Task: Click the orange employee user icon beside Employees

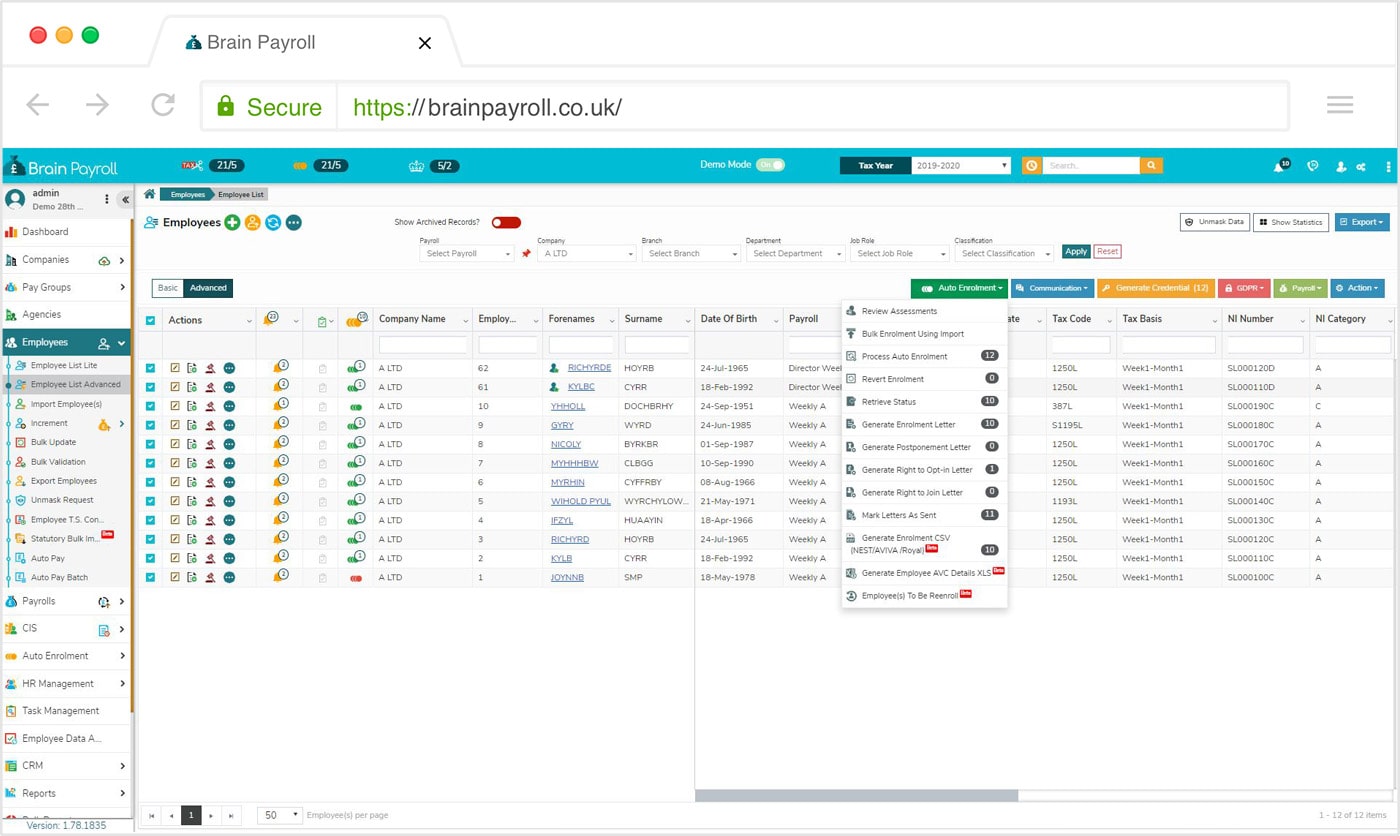Action: coord(253,222)
